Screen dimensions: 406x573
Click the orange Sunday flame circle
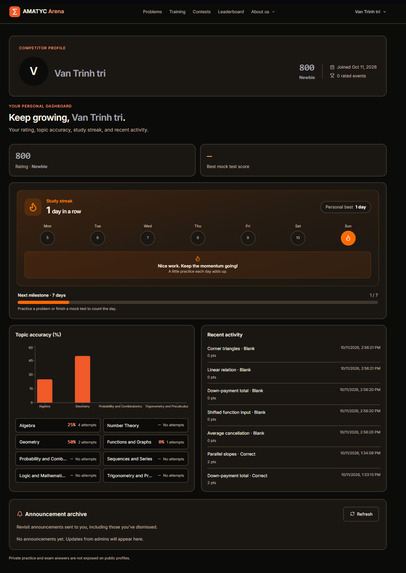pyautogui.click(x=348, y=238)
